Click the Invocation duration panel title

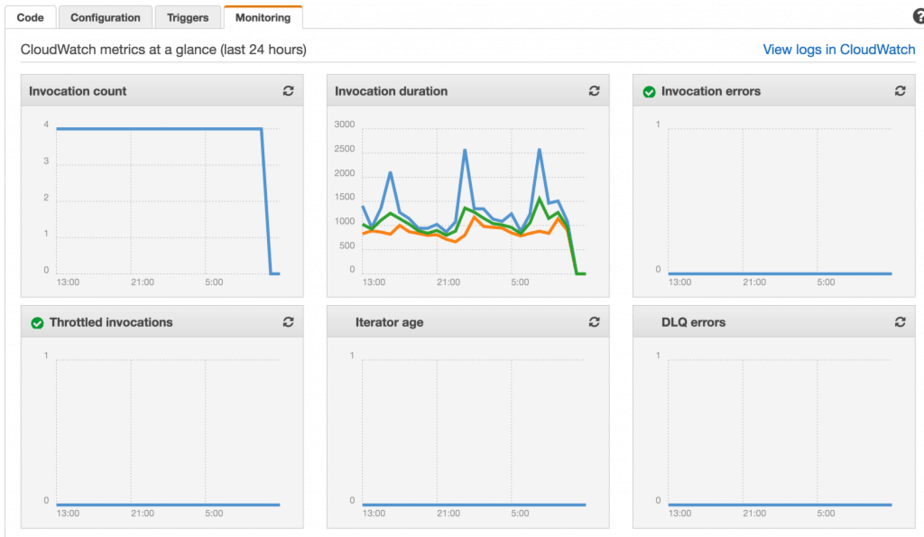click(x=391, y=91)
